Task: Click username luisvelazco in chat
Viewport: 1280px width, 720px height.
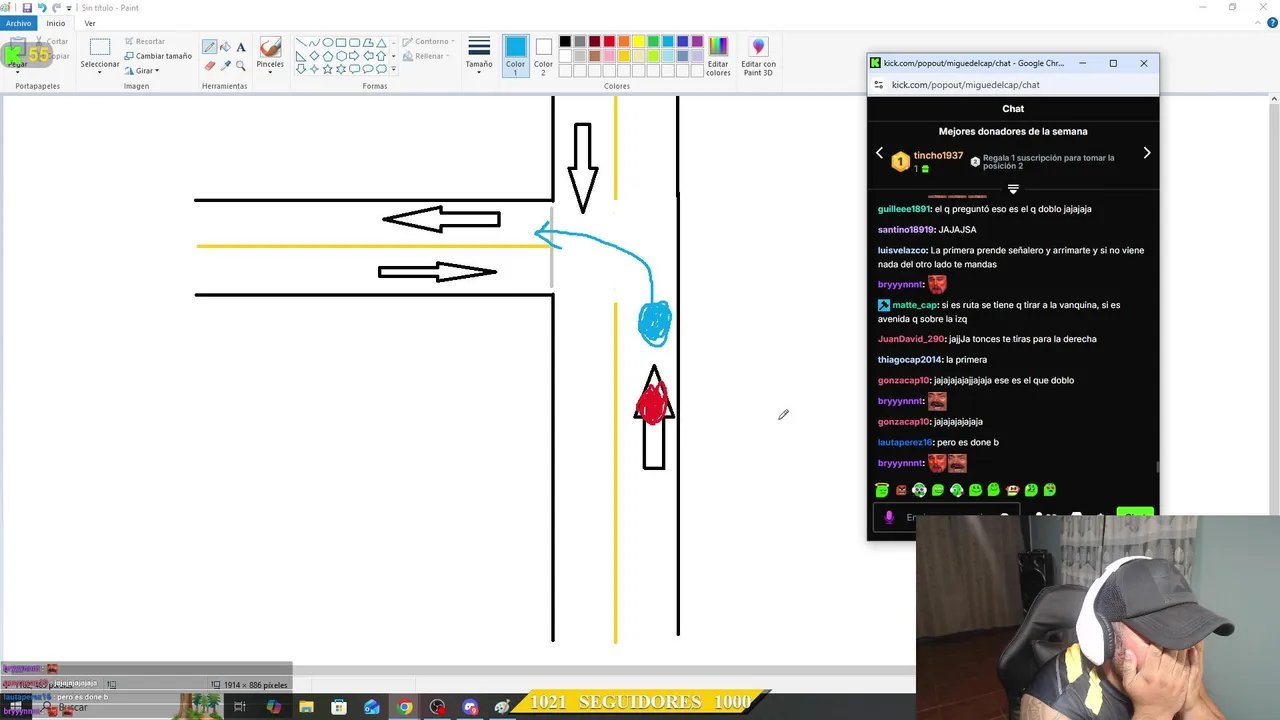Action: point(902,250)
